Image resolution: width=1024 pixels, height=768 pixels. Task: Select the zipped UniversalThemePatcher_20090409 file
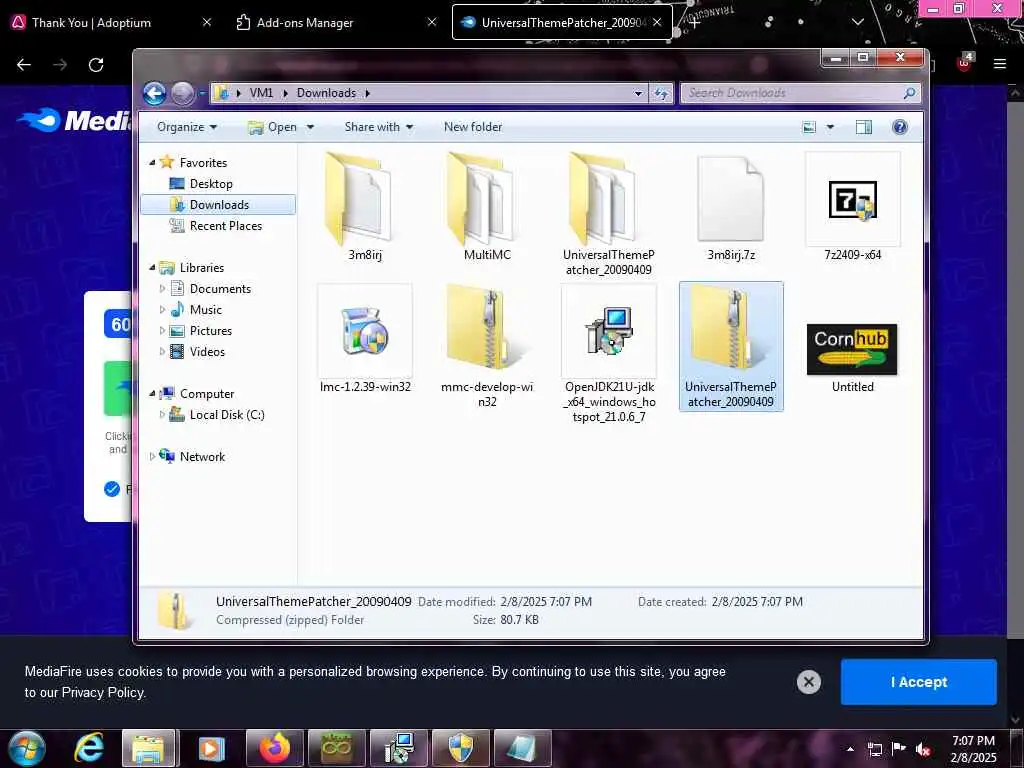coord(731,346)
